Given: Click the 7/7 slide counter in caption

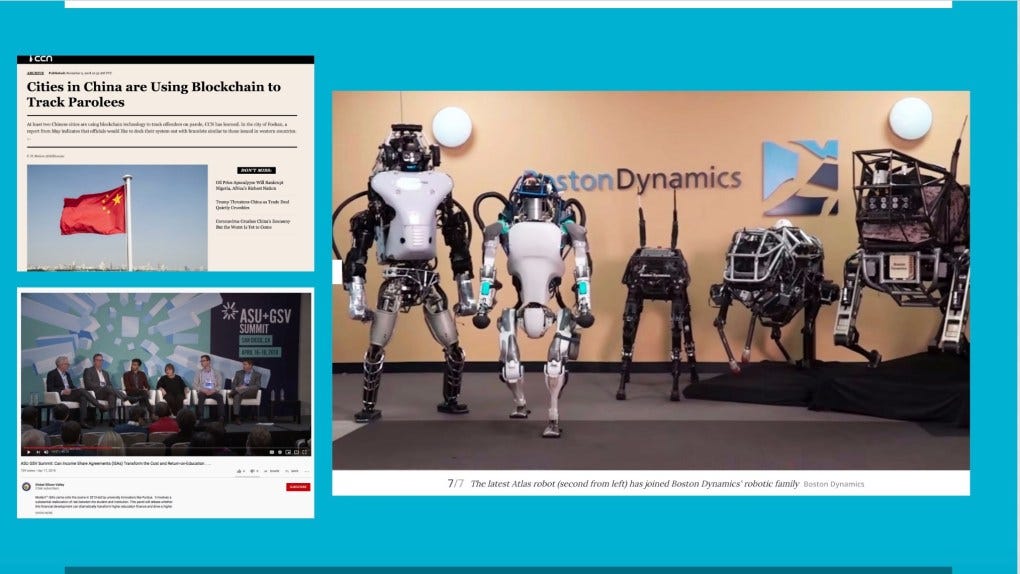Looking at the screenshot, I should click(455, 484).
